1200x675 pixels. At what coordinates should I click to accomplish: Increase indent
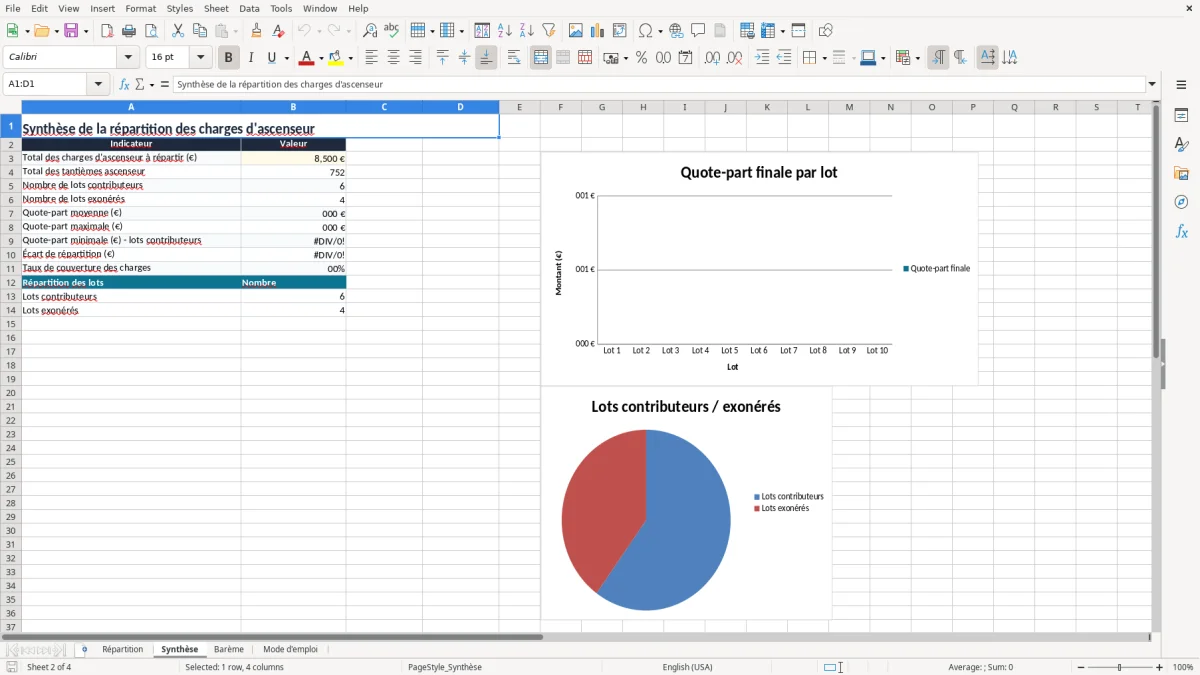tap(762, 58)
